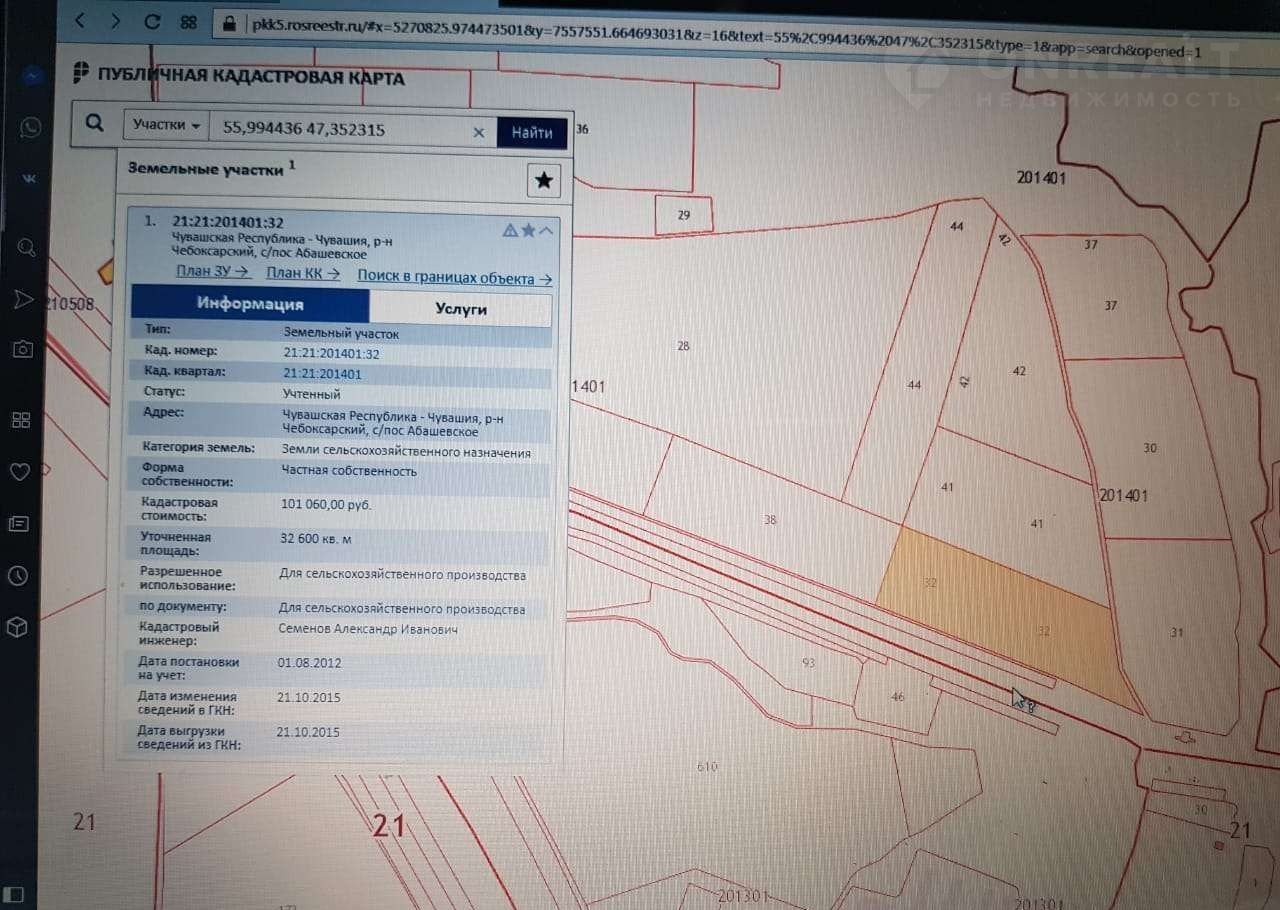Viewport: 1280px width, 910px height.
Task: Open bookmarks heart icon in sidebar
Action: click(19, 471)
